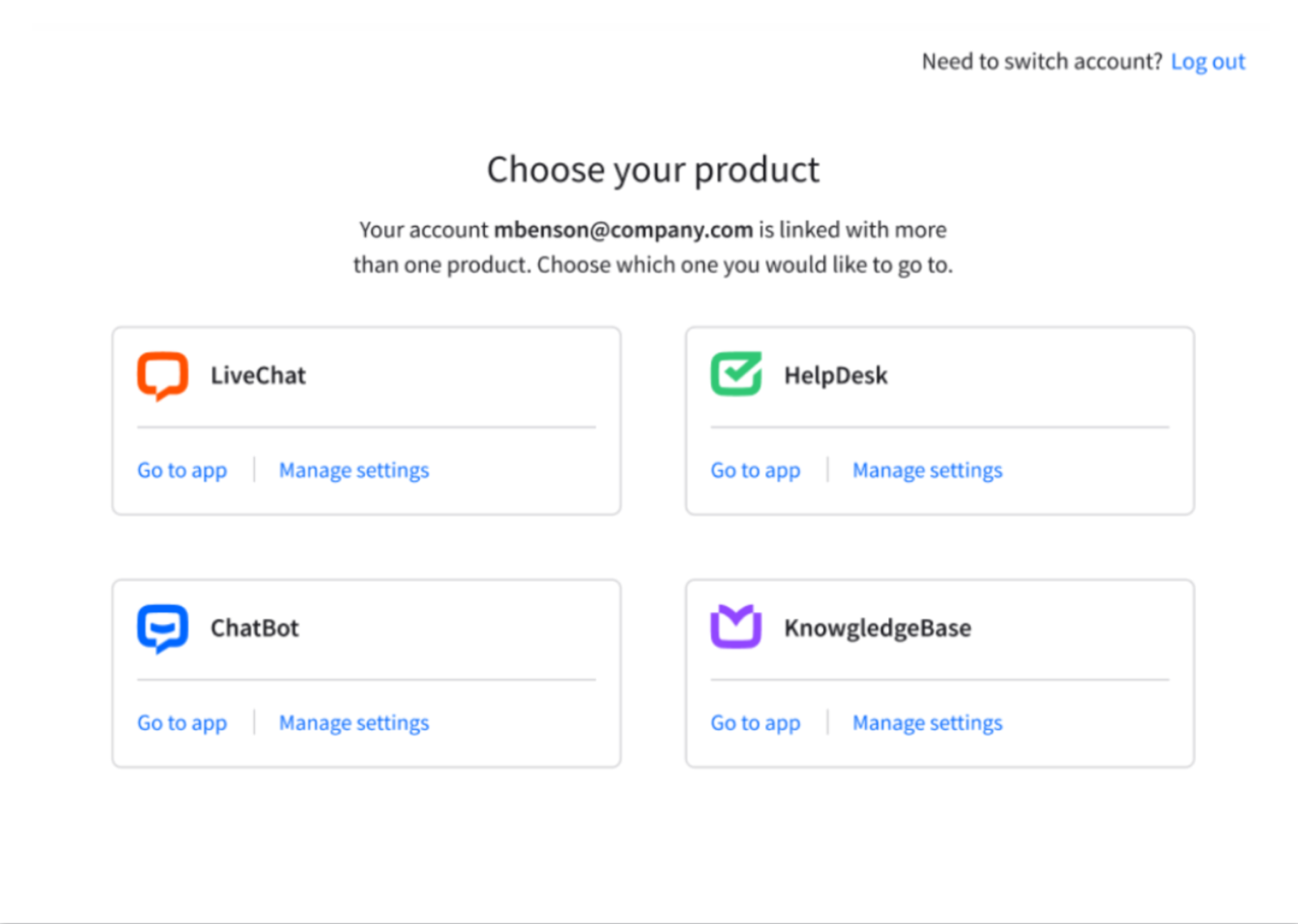Image resolution: width=1298 pixels, height=924 pixels.
Task: Go to the KnowledgeBase app
Action: coord(756,723)
